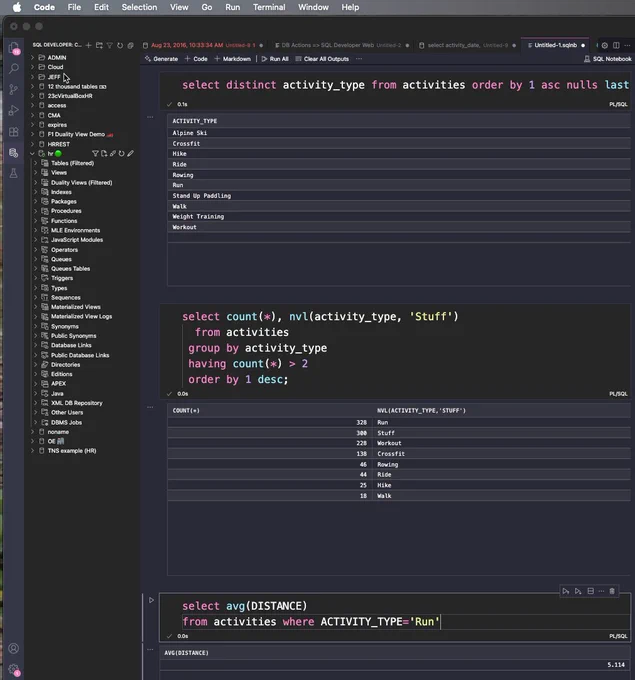The image size is (635, 680).
Task: Open the Run and Debug view
Action: [x=14, y=111]
